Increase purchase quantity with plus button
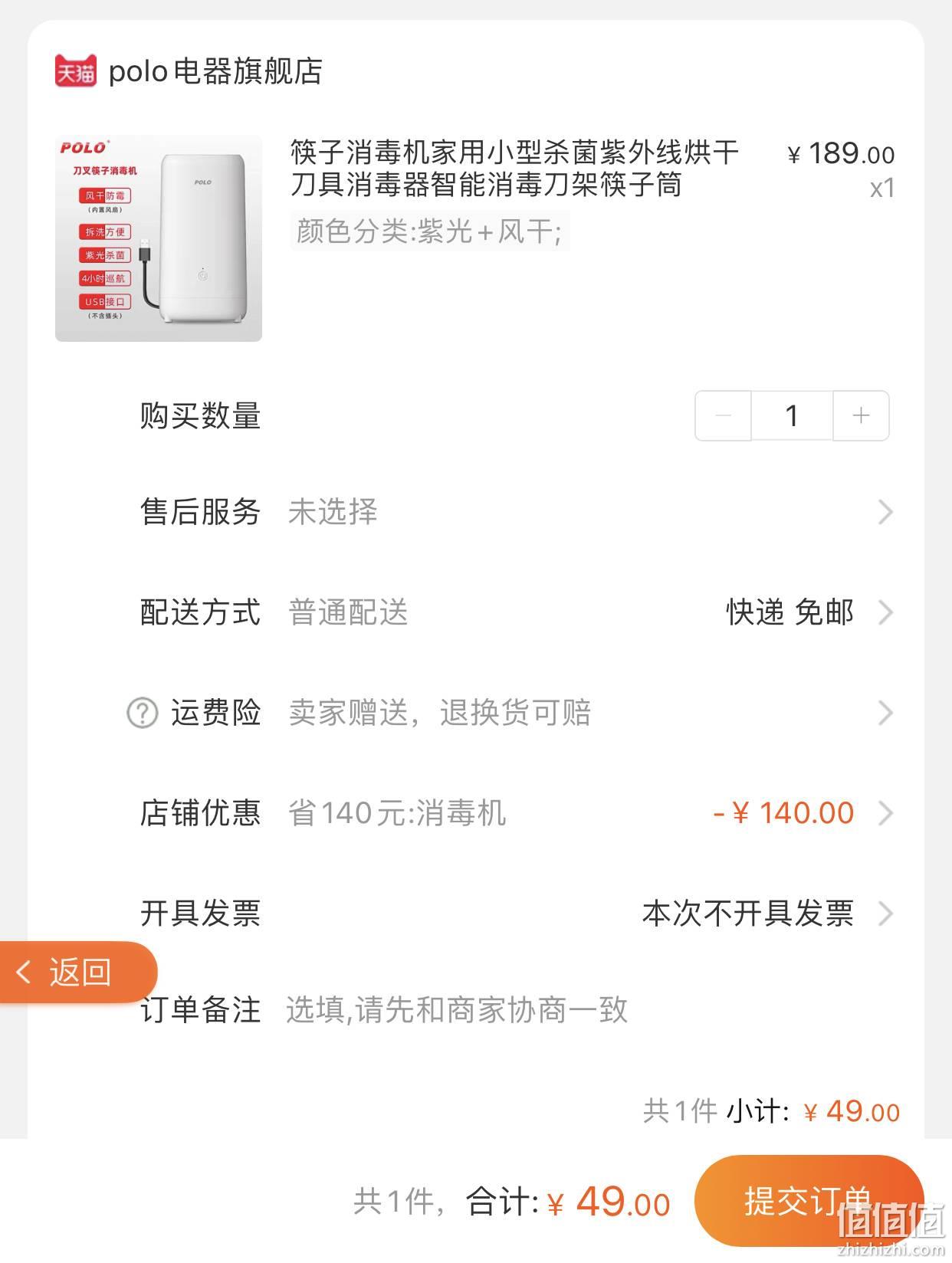The width and height of the screenshot is (952, 1263). pyautogui.click(x=861, y=415)
